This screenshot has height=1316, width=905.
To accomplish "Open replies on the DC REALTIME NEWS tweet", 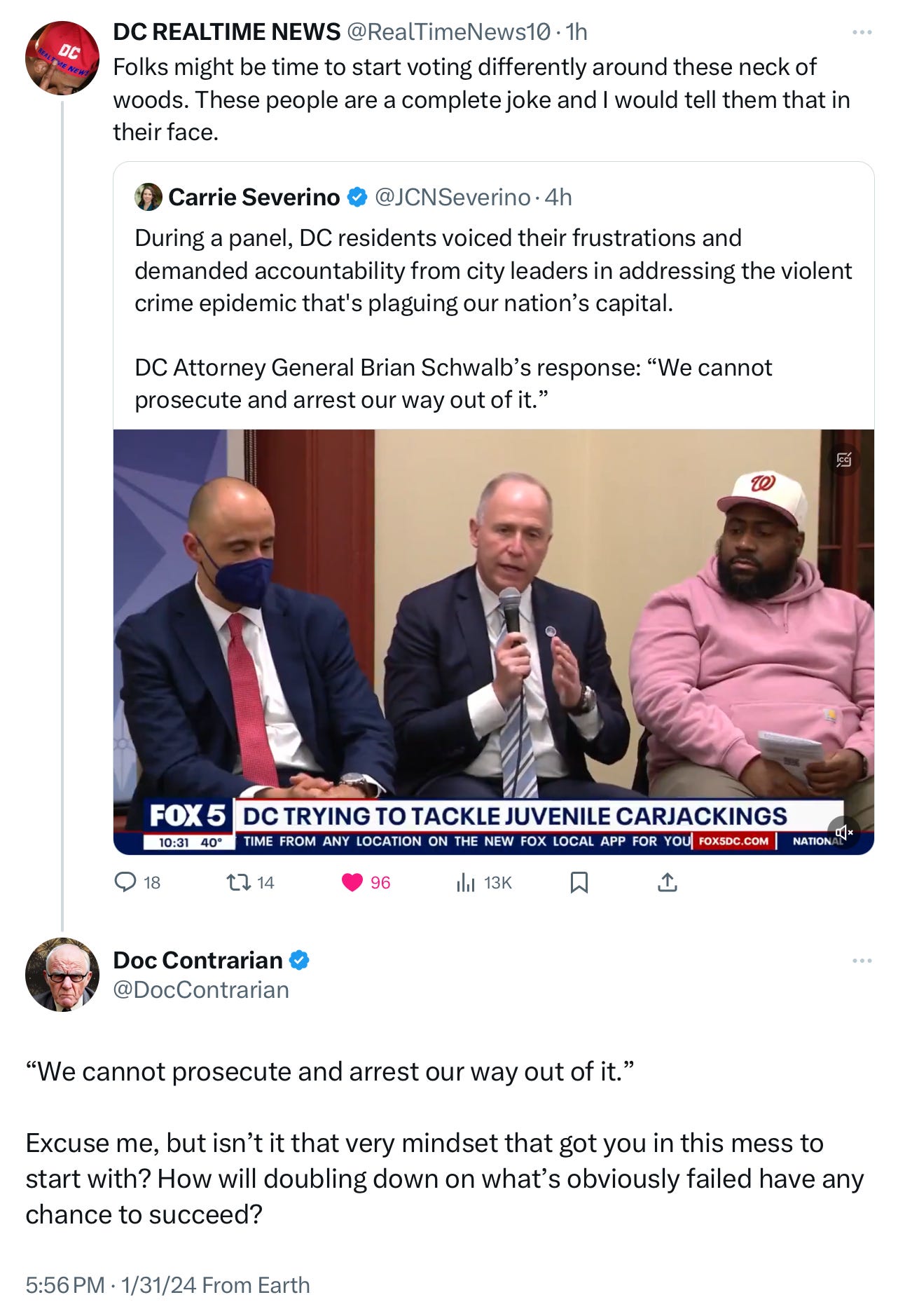I will [x=137, y=882].
